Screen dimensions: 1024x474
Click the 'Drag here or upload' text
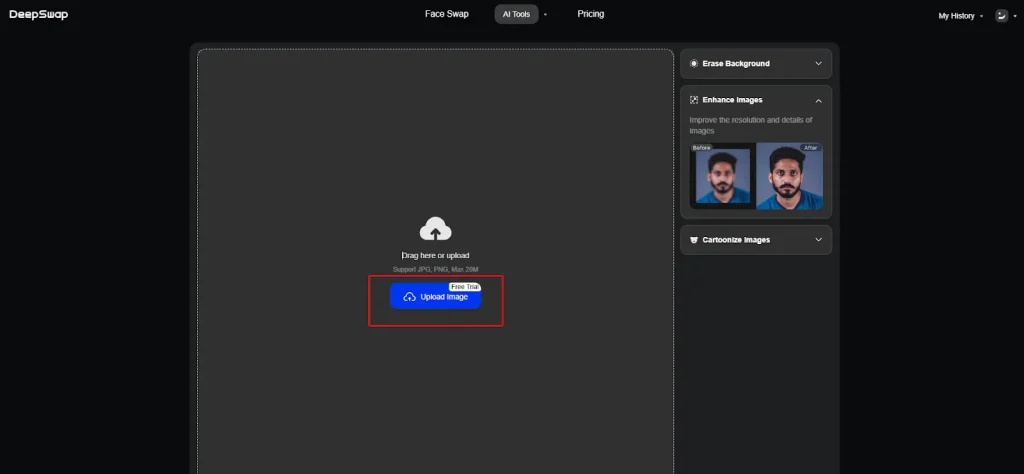(x=436, y=255)
